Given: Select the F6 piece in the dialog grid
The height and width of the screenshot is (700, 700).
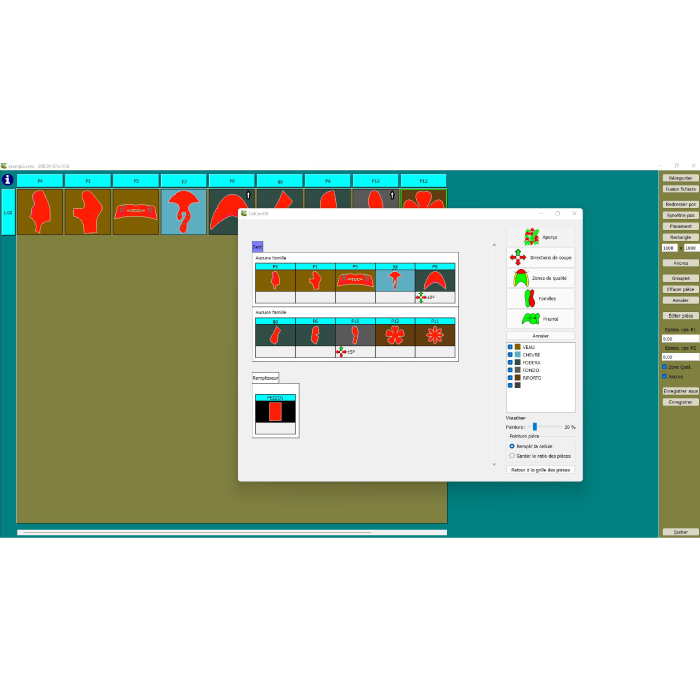Looking at the screenshot, I should (315, 335).
